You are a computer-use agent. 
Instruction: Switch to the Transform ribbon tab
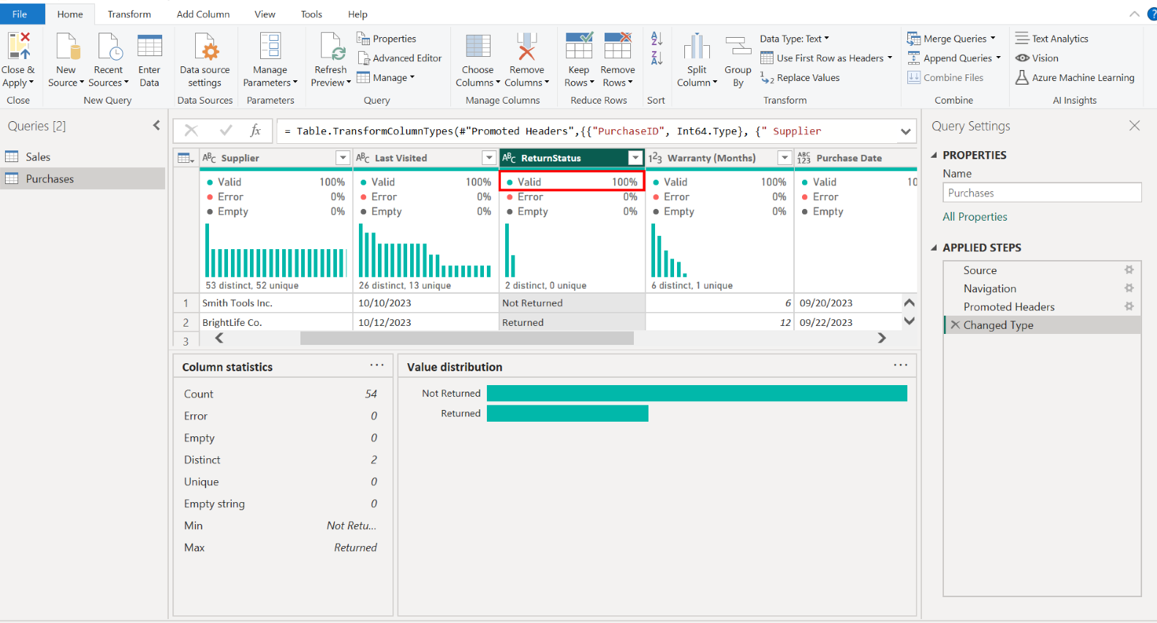coord(129,14)
